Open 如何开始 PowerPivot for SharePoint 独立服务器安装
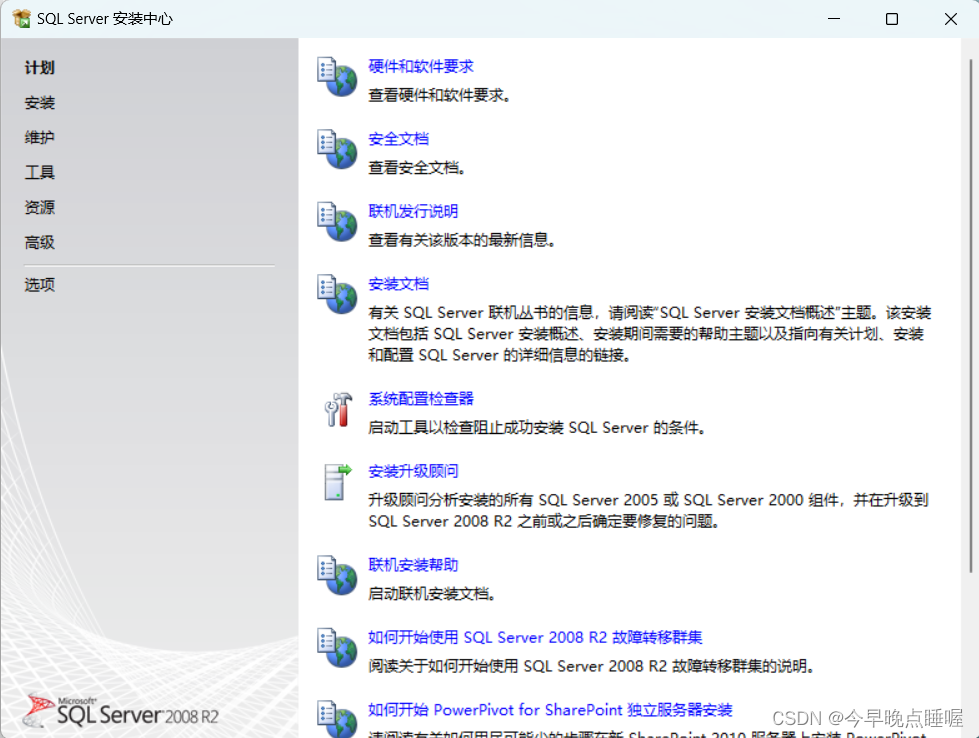This screenshot has width=979, height=738. [x=550, y=709]
